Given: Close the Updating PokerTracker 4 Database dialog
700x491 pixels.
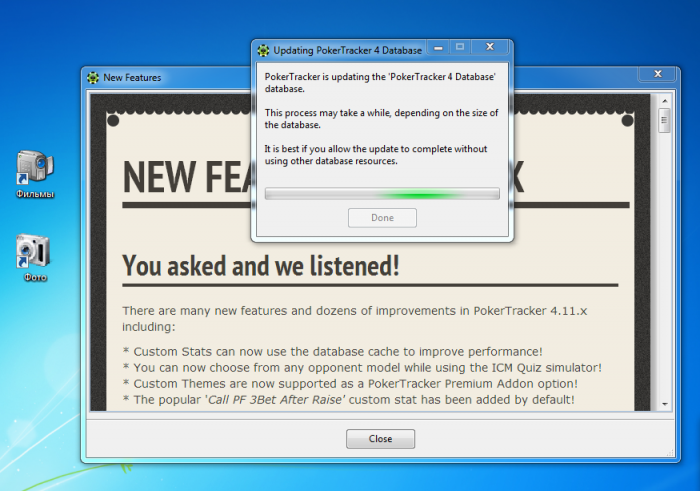Looking at the screenshot, I should 490,47.
